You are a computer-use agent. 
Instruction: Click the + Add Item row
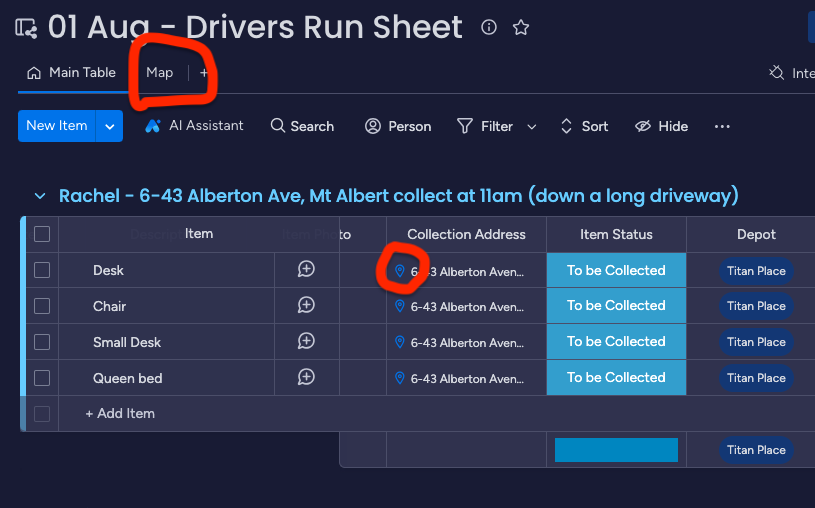[x=120, y=414]
